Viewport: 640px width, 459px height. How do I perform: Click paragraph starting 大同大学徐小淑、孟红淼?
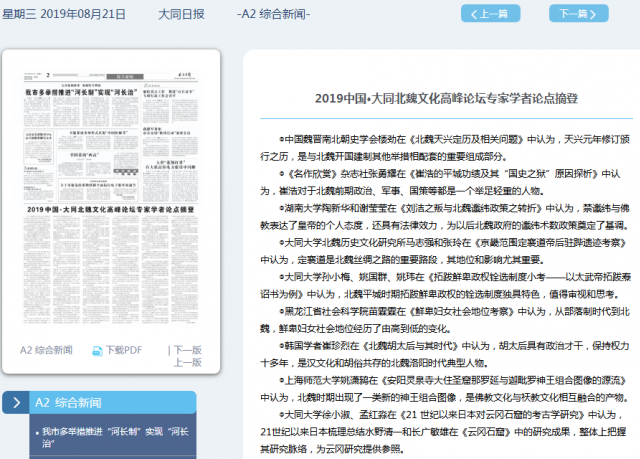click(443, 432)
